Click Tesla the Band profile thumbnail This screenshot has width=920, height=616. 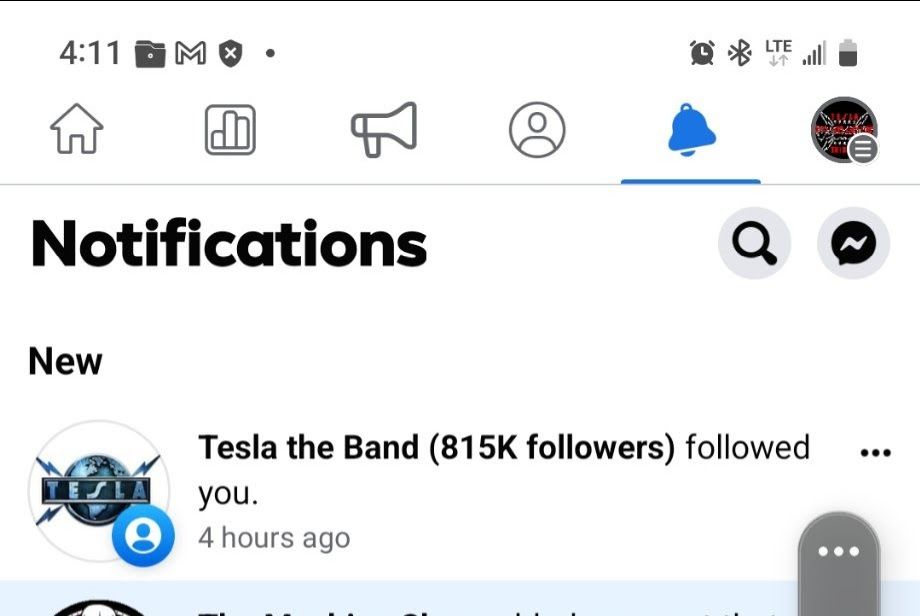[97, 490]
